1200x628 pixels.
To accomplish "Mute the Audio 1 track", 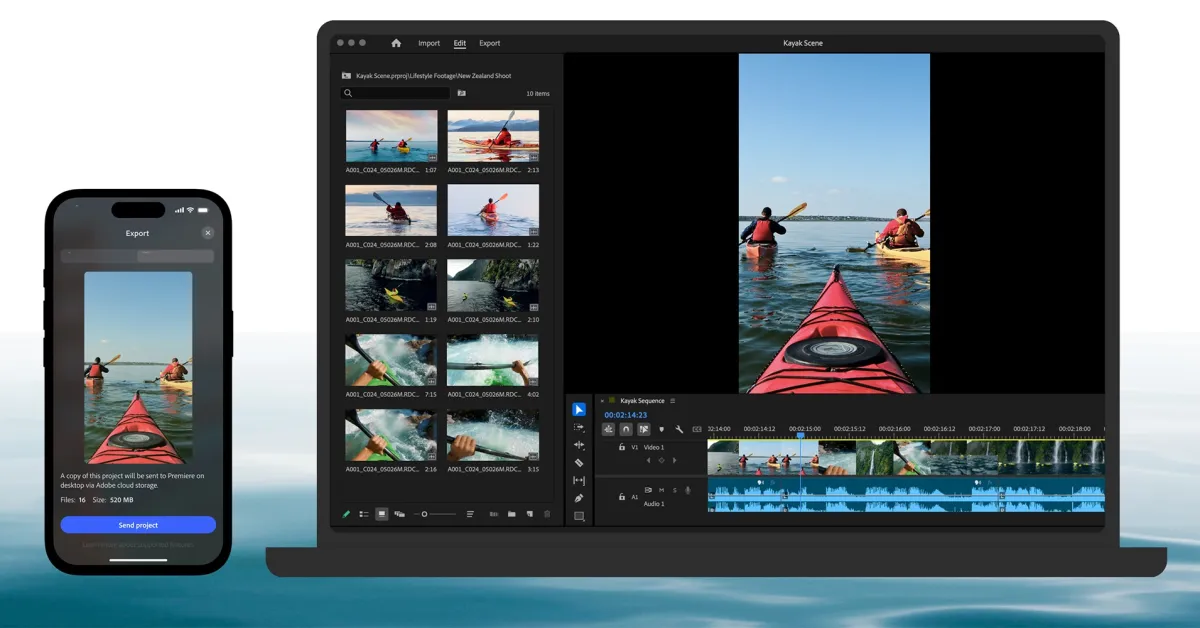I will click(x=661, y=490).
